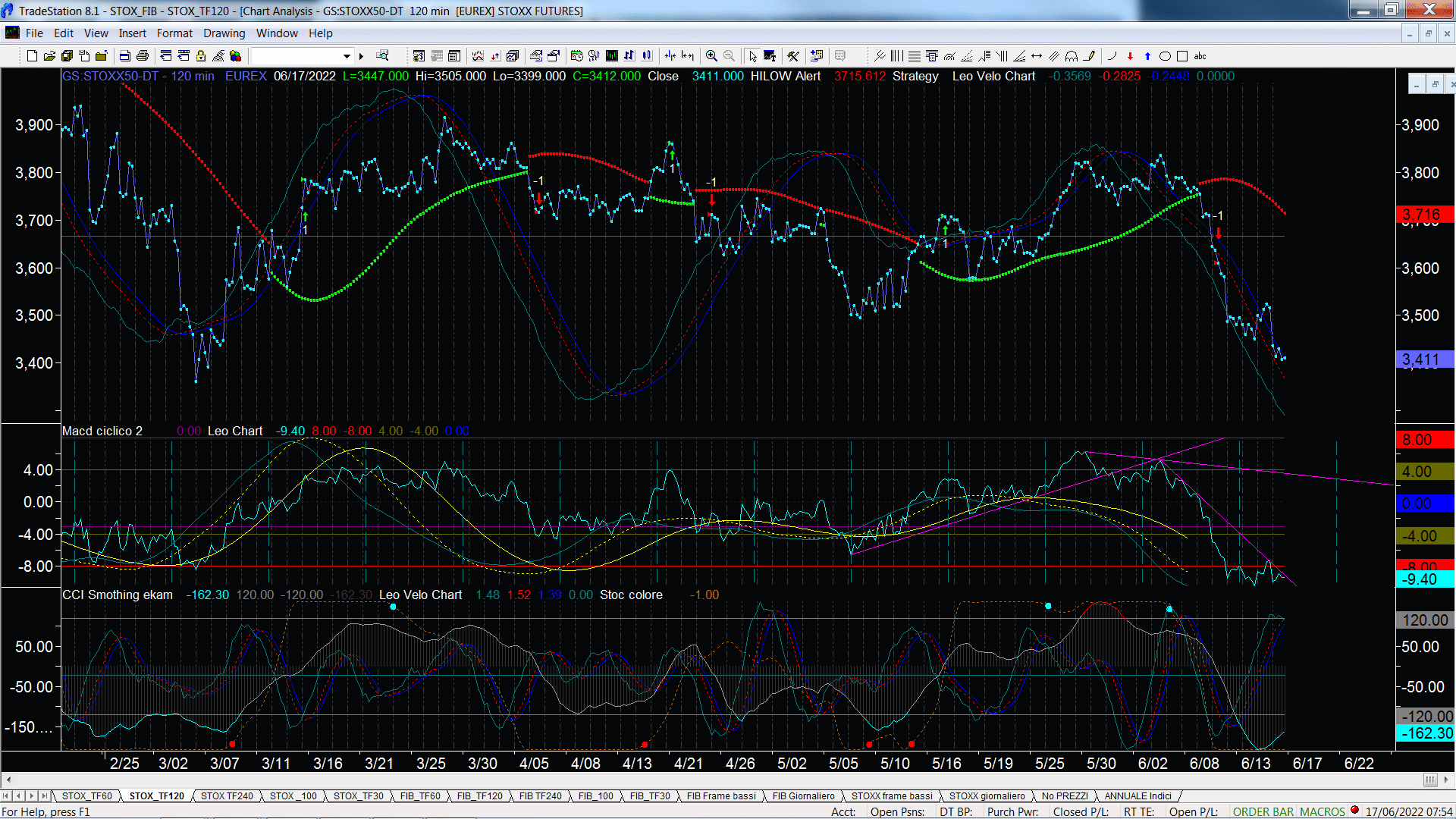The image size is (1456, 819).
Task: Select the vertical lines drawing tool
Action: point(897,56)
